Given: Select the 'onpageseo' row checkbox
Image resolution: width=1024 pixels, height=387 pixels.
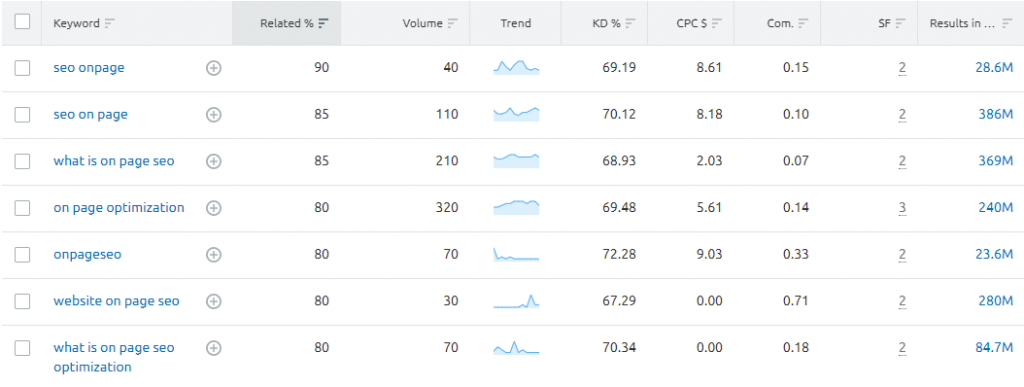Looking at the screenshot, I should pos(22,255).
